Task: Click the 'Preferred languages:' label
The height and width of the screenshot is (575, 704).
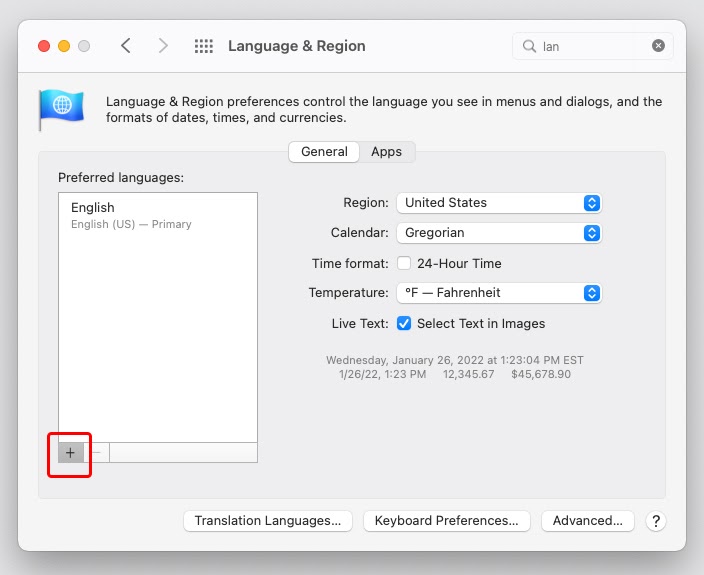Action: tap(121, 178)
